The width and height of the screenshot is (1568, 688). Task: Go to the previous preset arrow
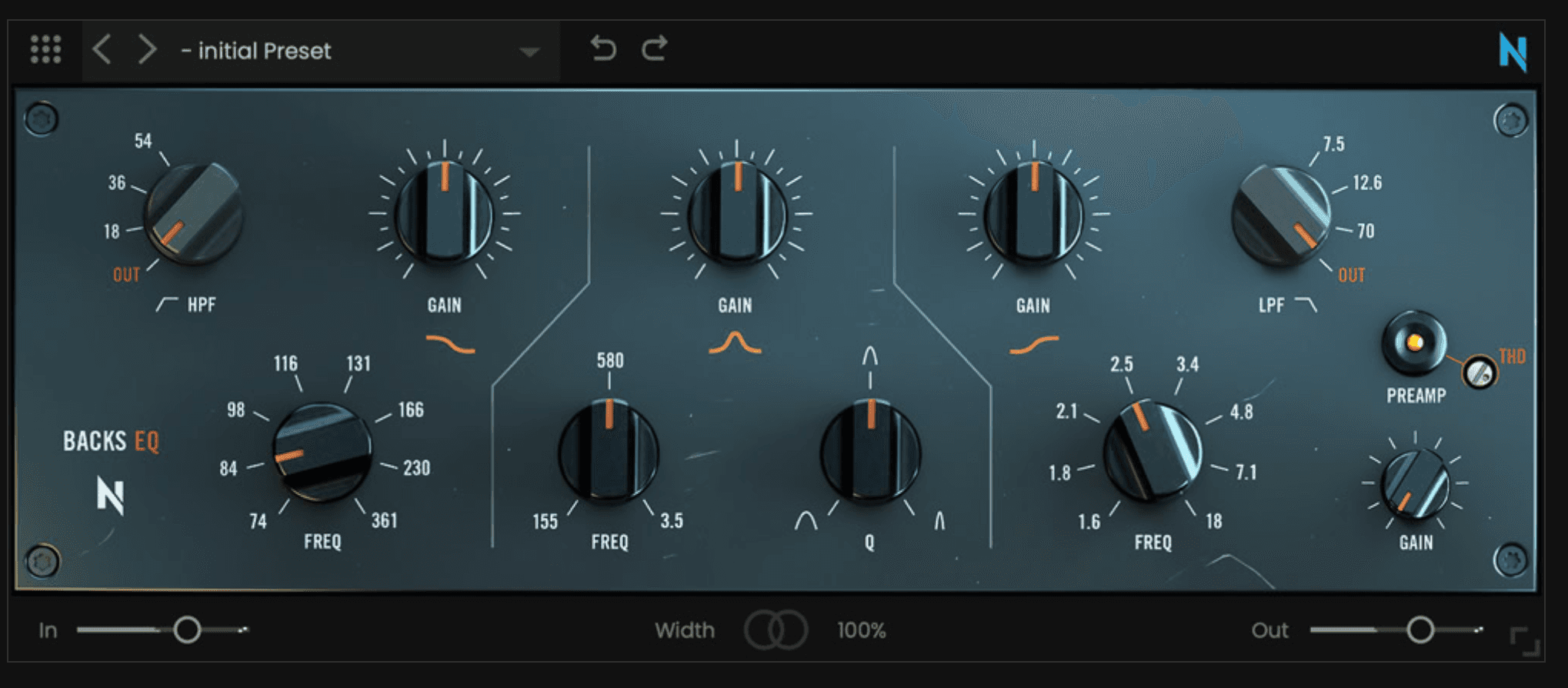click(102, 49)
